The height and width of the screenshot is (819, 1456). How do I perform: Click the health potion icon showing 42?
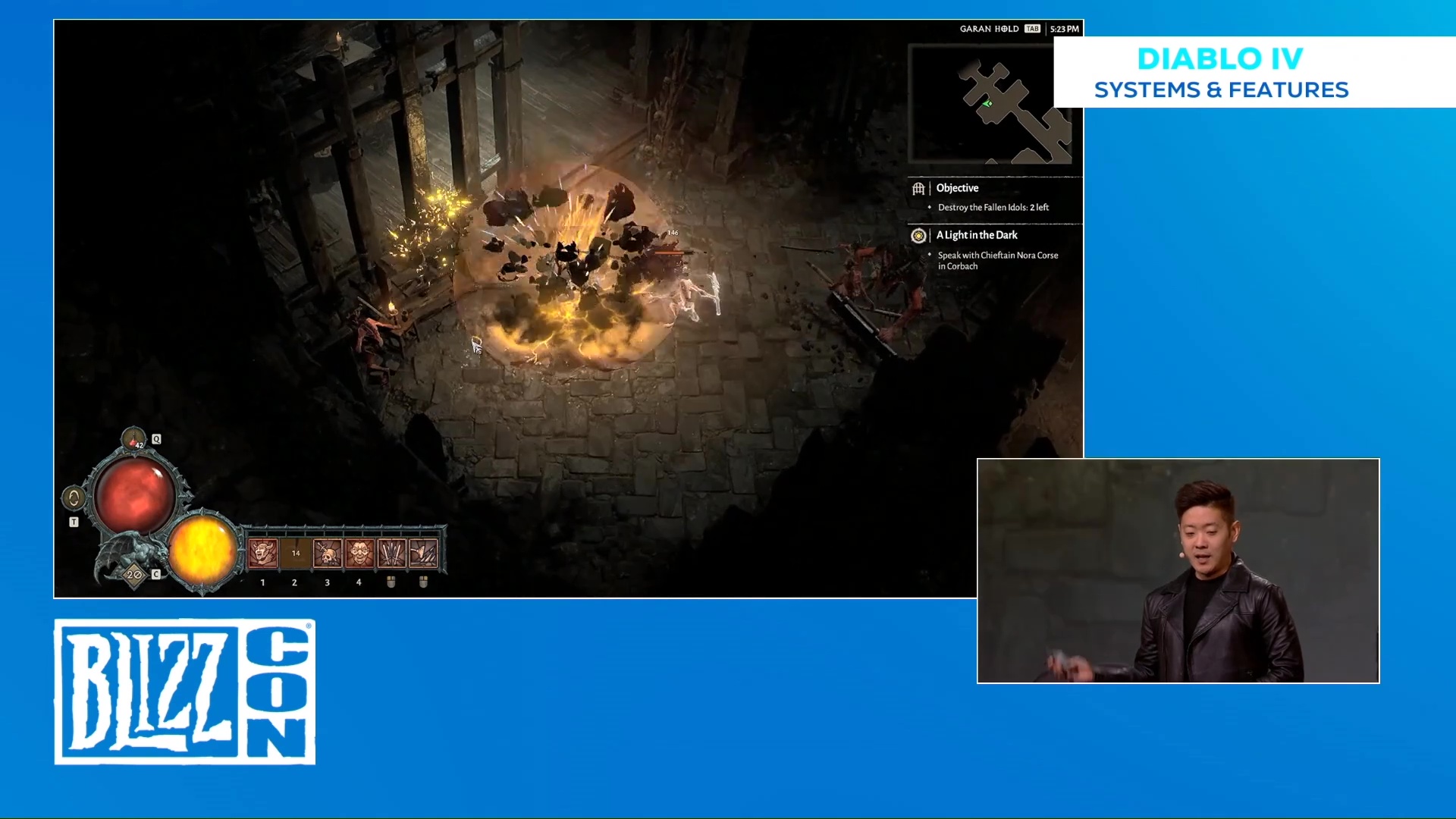point(133,439)
